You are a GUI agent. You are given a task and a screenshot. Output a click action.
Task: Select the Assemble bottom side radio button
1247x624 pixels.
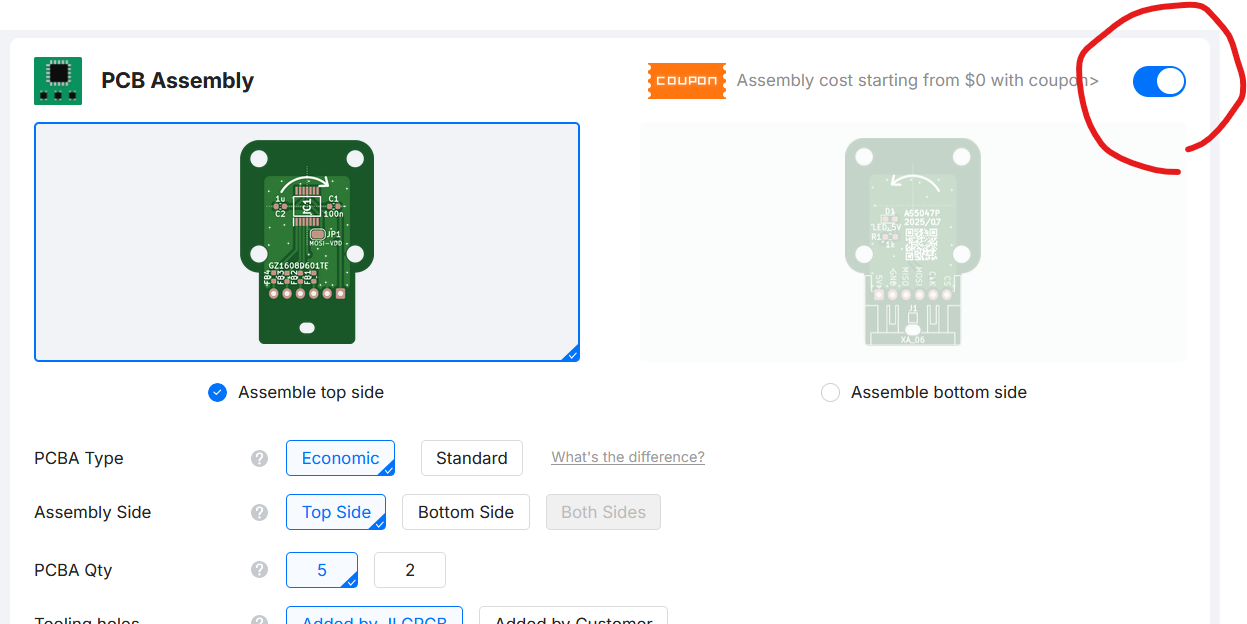[x=830, y=393]
